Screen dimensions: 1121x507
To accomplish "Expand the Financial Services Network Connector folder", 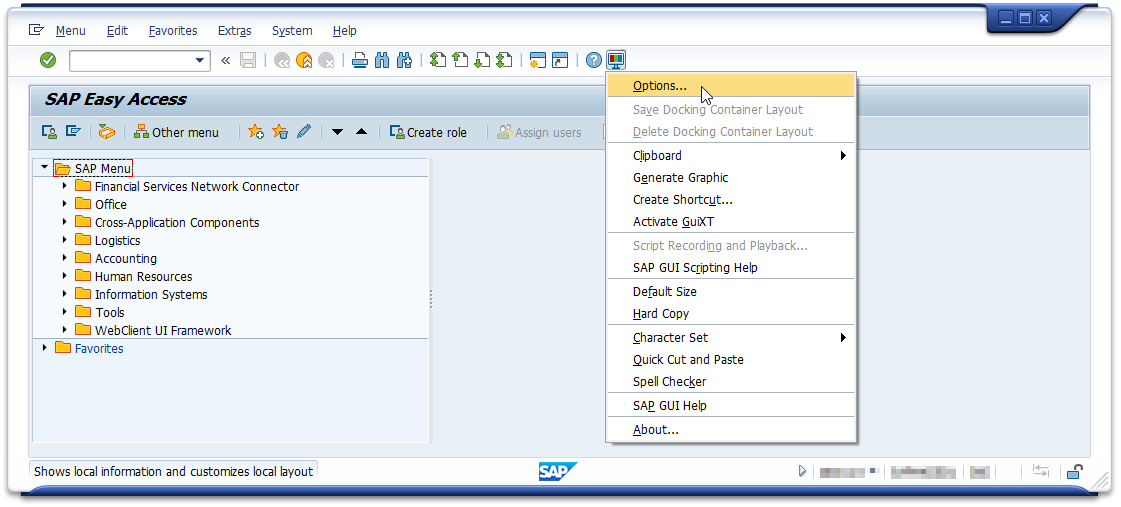I will (64, 186).
